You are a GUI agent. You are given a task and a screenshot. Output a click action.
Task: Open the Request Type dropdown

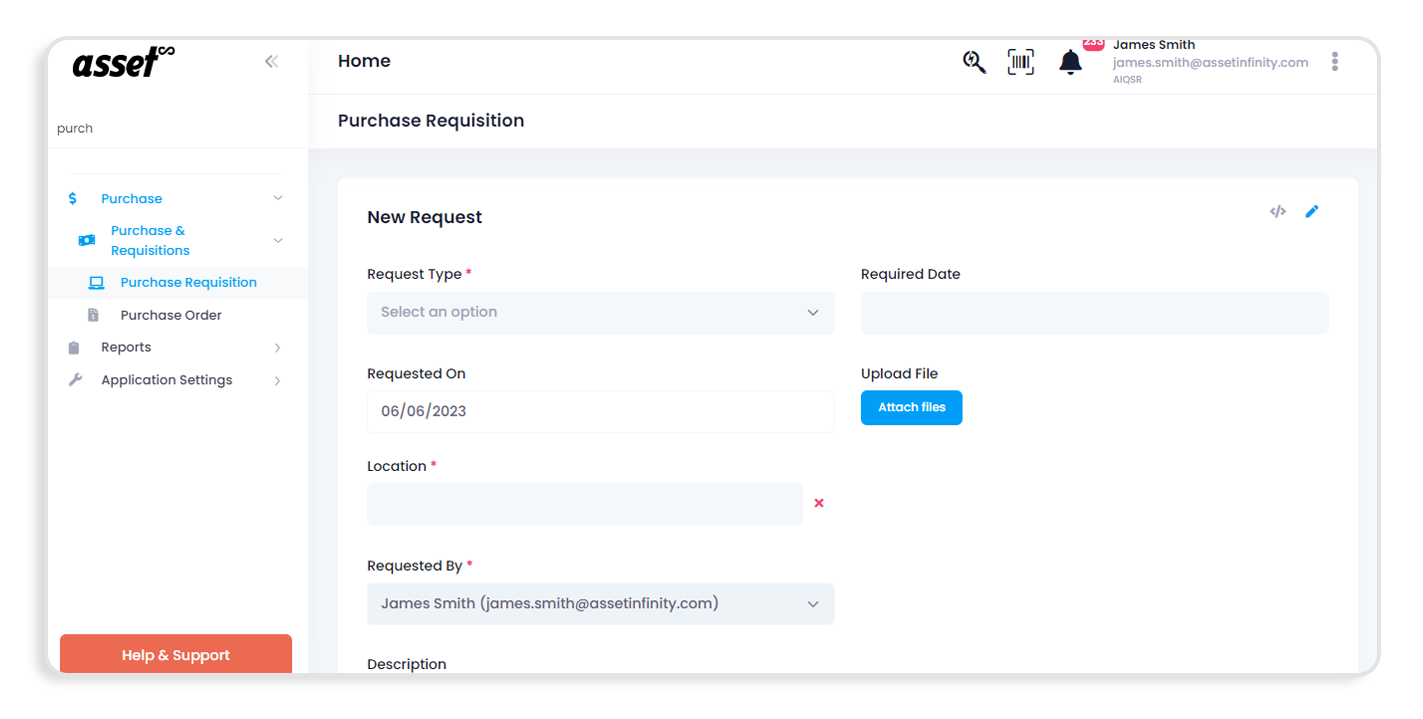click(x=600, y=312)
